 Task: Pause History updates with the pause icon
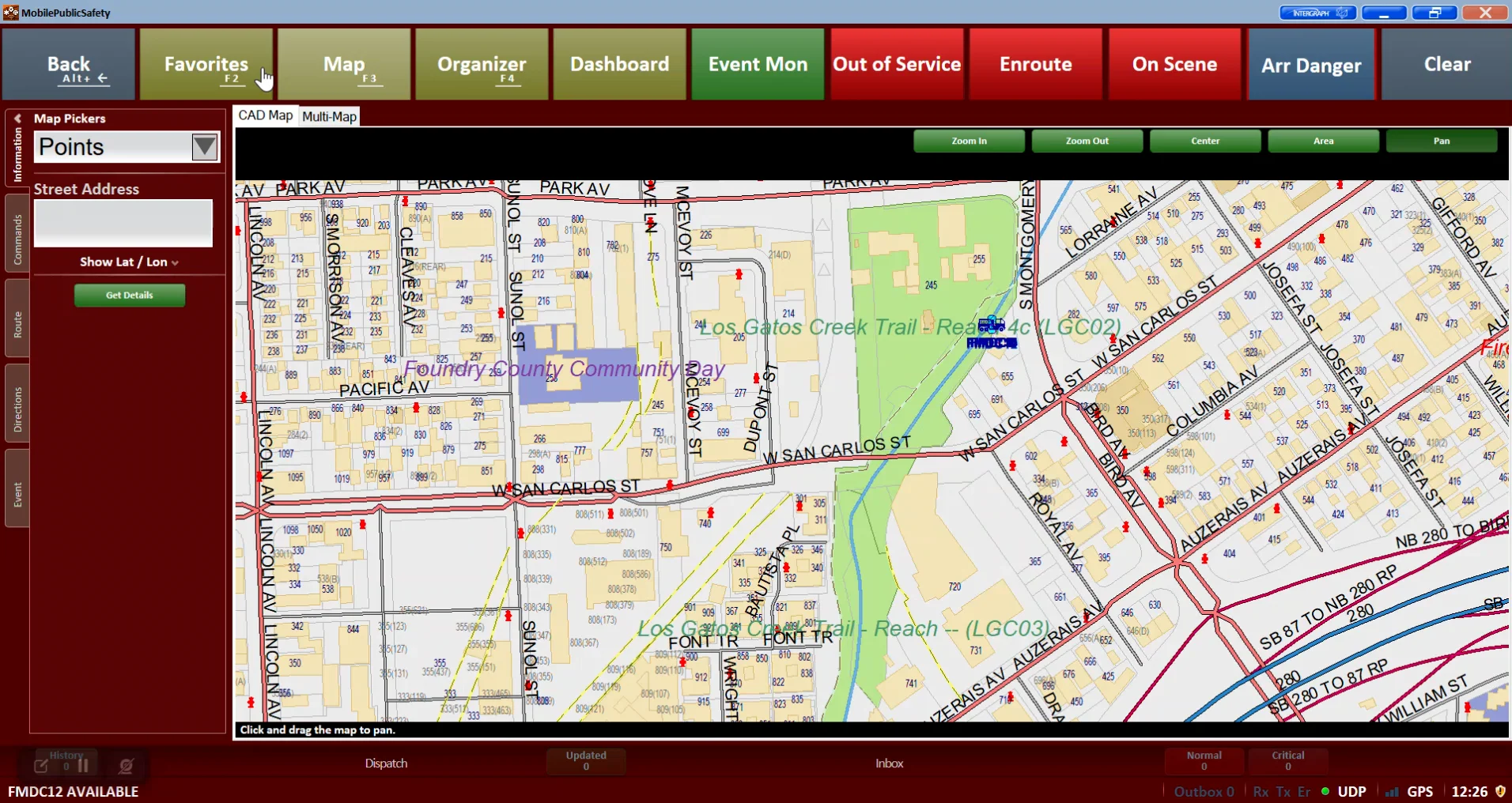(83, 765)
